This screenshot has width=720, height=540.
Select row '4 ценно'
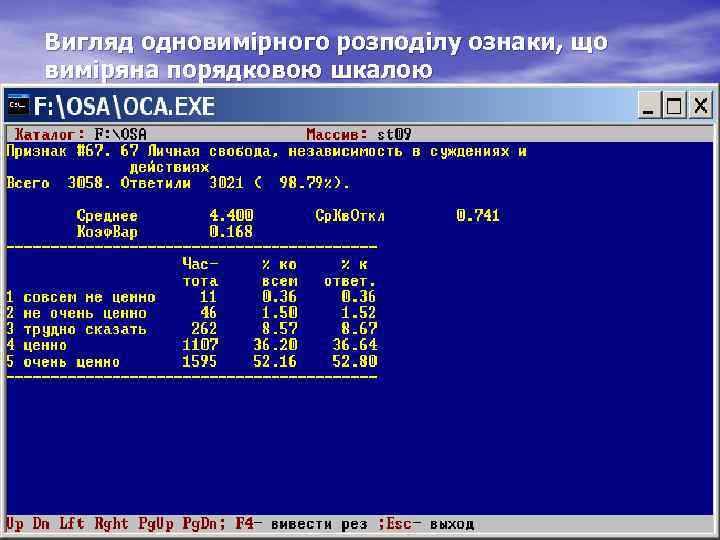tap(191, 345)
